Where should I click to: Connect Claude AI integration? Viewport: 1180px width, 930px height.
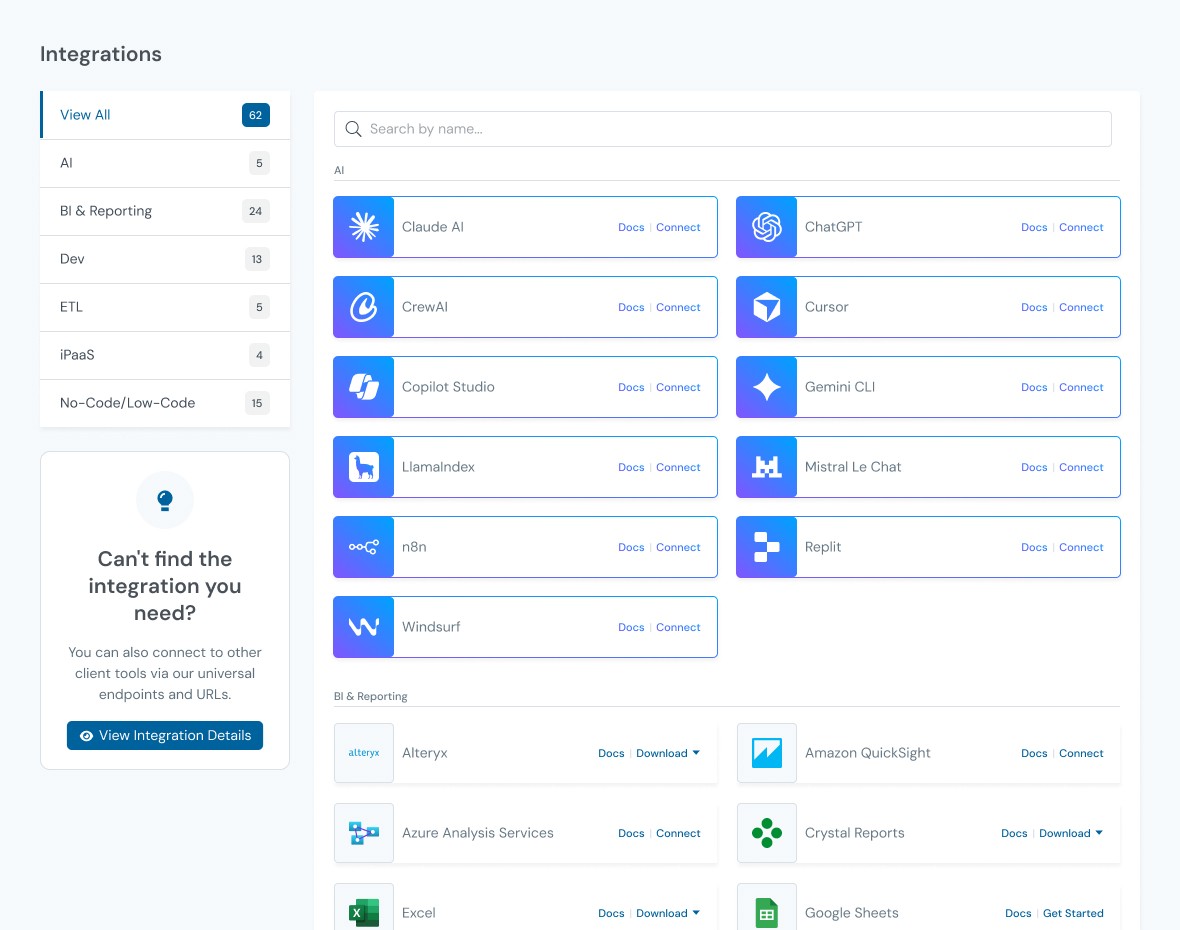click(678, 227)
